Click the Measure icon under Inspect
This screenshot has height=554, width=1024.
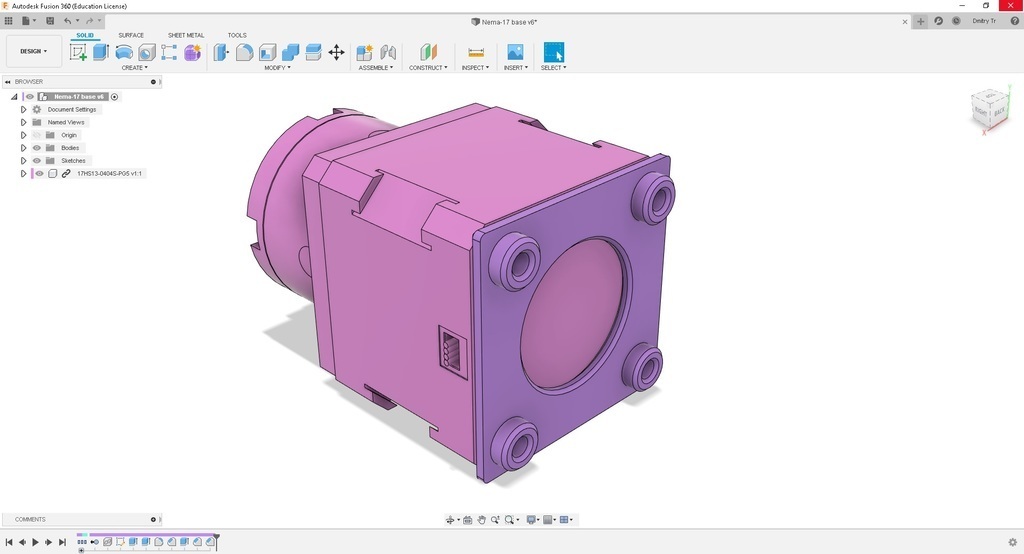point(476,52)
